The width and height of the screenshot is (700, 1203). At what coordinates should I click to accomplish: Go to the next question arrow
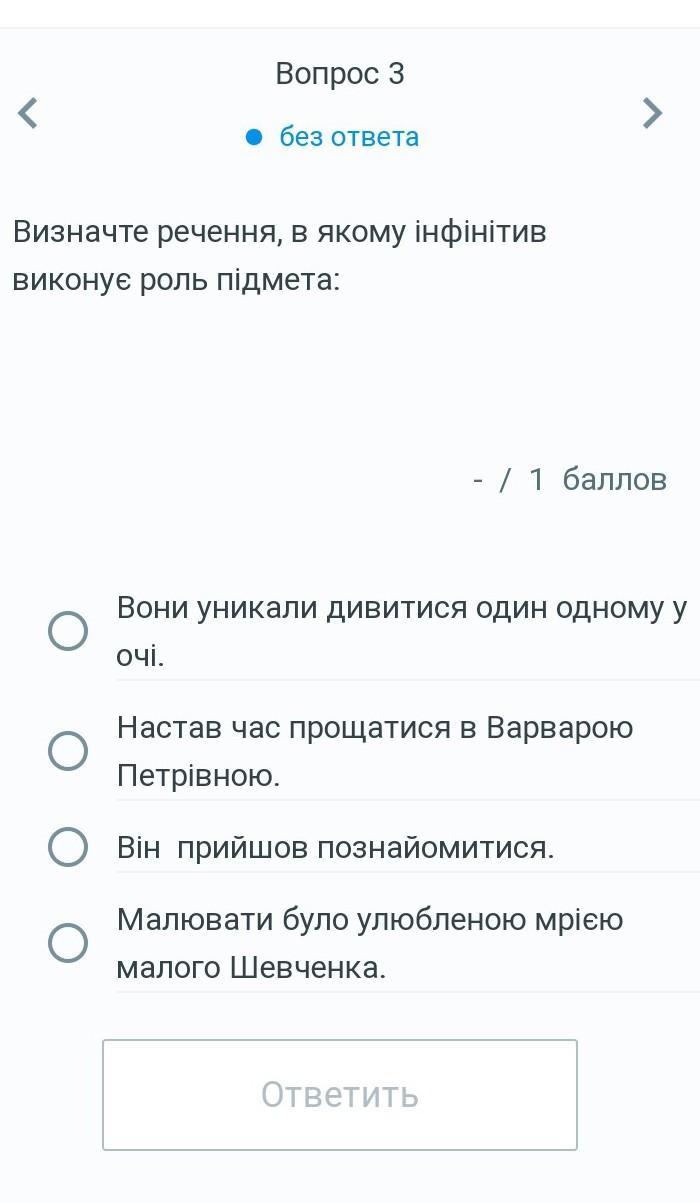[x=652, y=112]
